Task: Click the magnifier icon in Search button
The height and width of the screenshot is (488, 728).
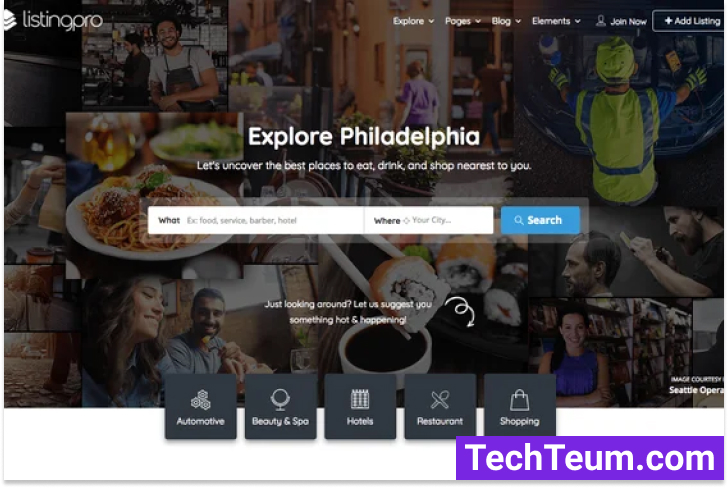Action: [519, 221]
